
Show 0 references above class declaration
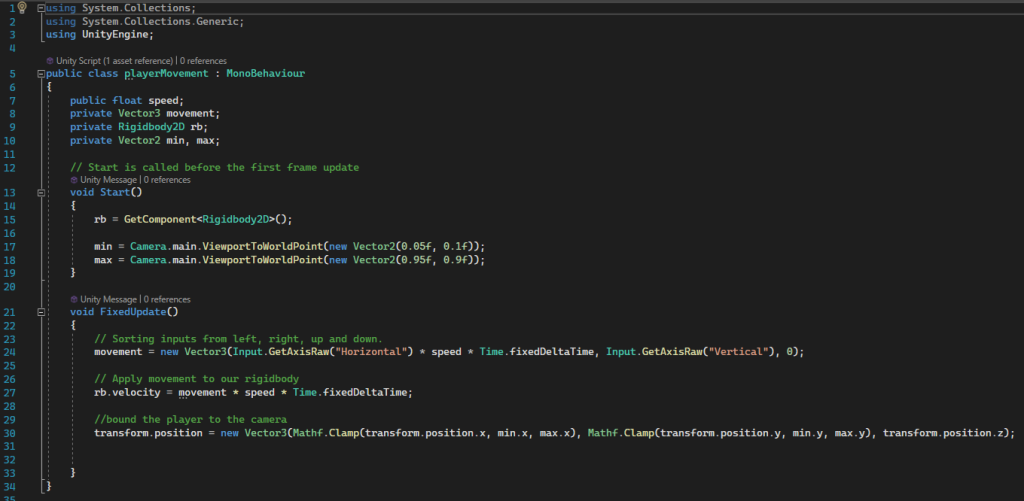click(203, 61)
